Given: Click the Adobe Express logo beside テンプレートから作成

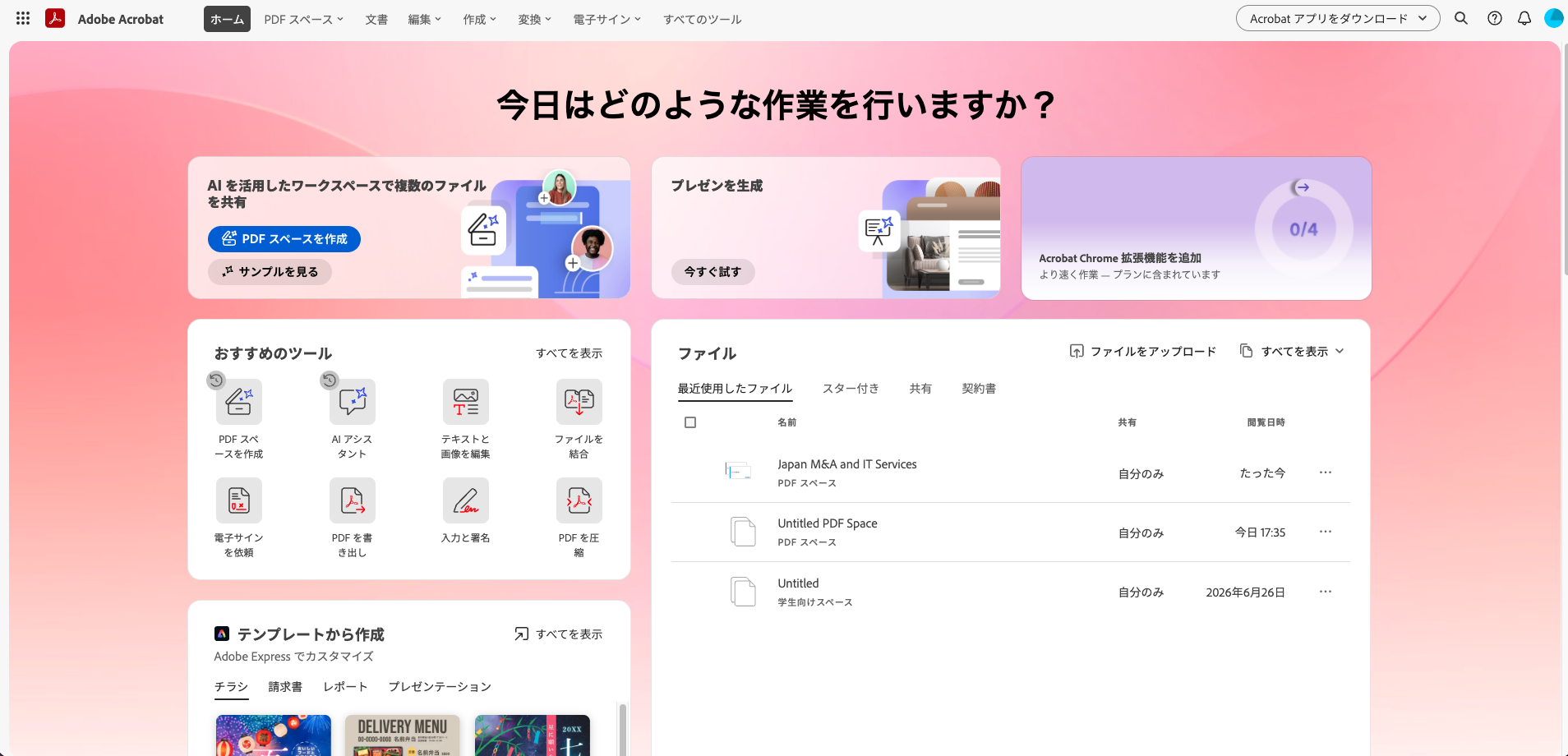Looking at the screenshot, I should tap(222, 634).
